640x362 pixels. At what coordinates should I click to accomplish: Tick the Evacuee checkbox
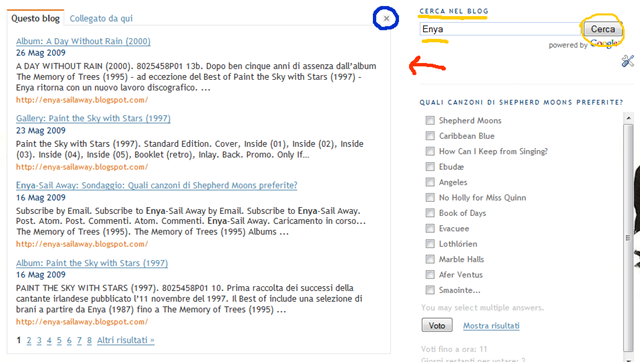(x=430, y=228)
